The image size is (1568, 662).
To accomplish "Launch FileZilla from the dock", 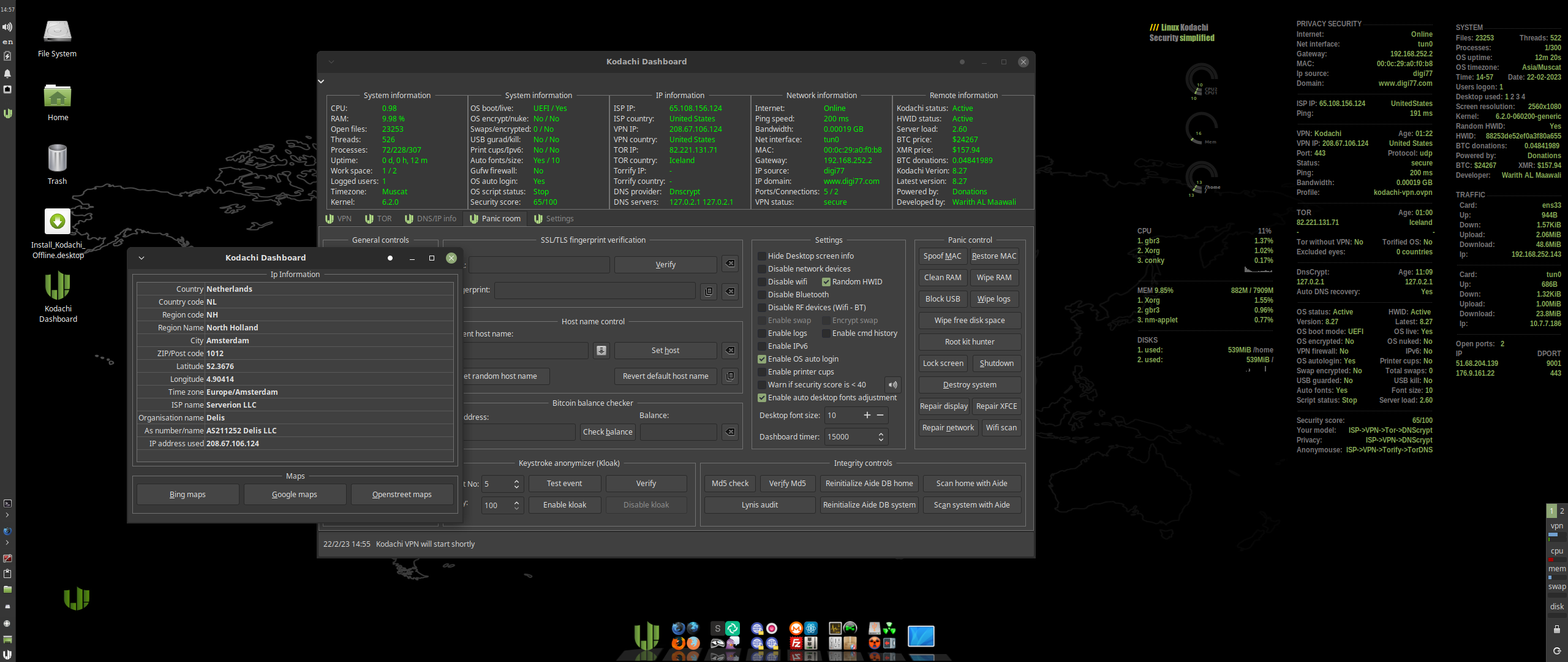I will click(796, 643).
